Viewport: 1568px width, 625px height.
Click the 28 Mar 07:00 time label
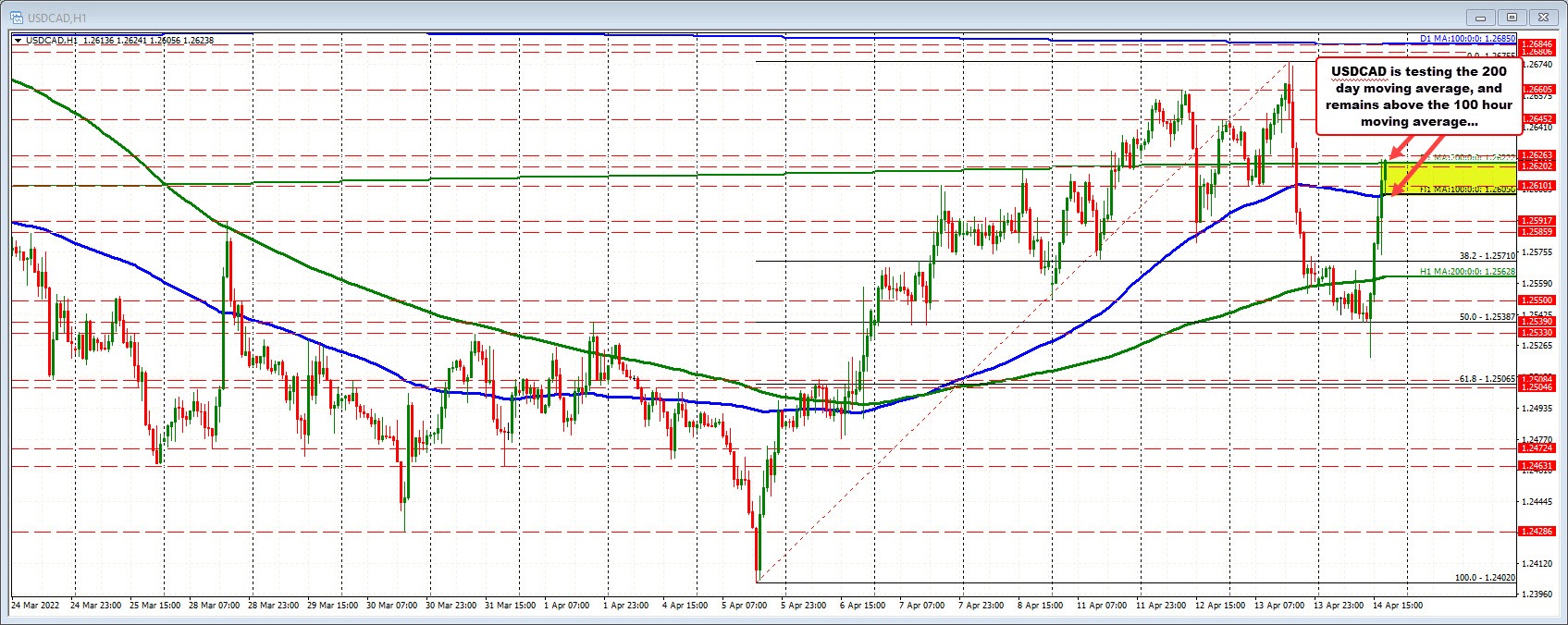(216, 606)
